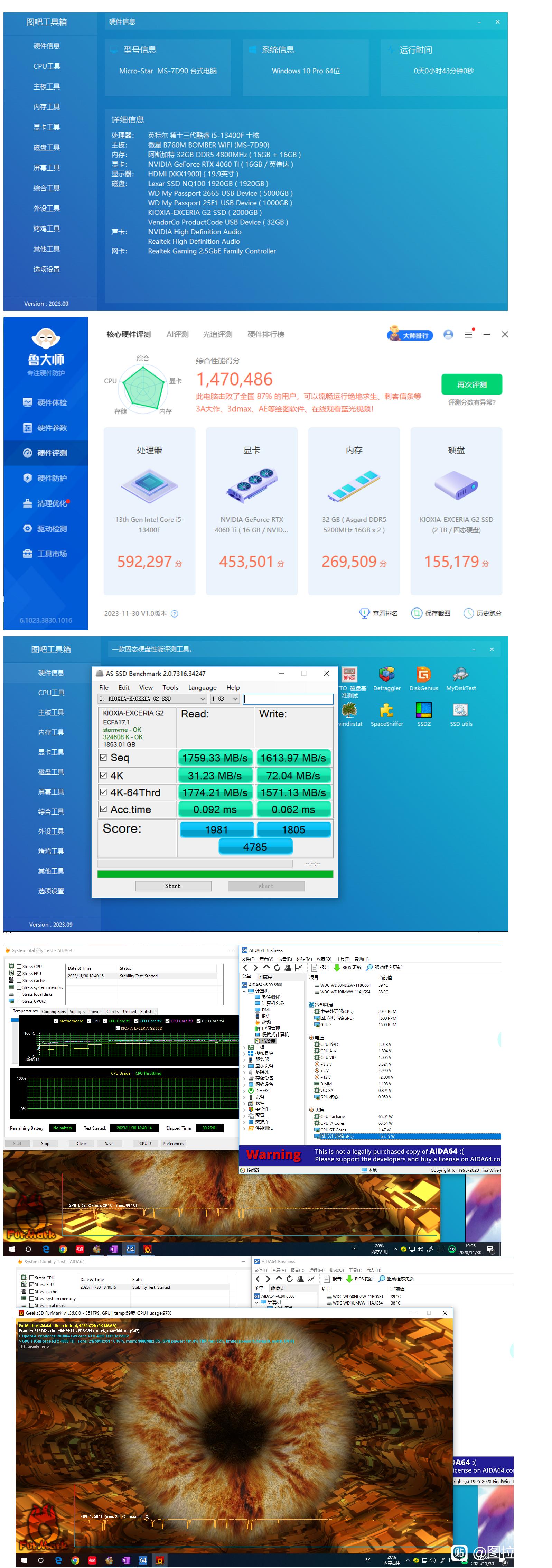
Task: Expand the 主板 node in AIDA64 tree
Action: [245, 1047]
